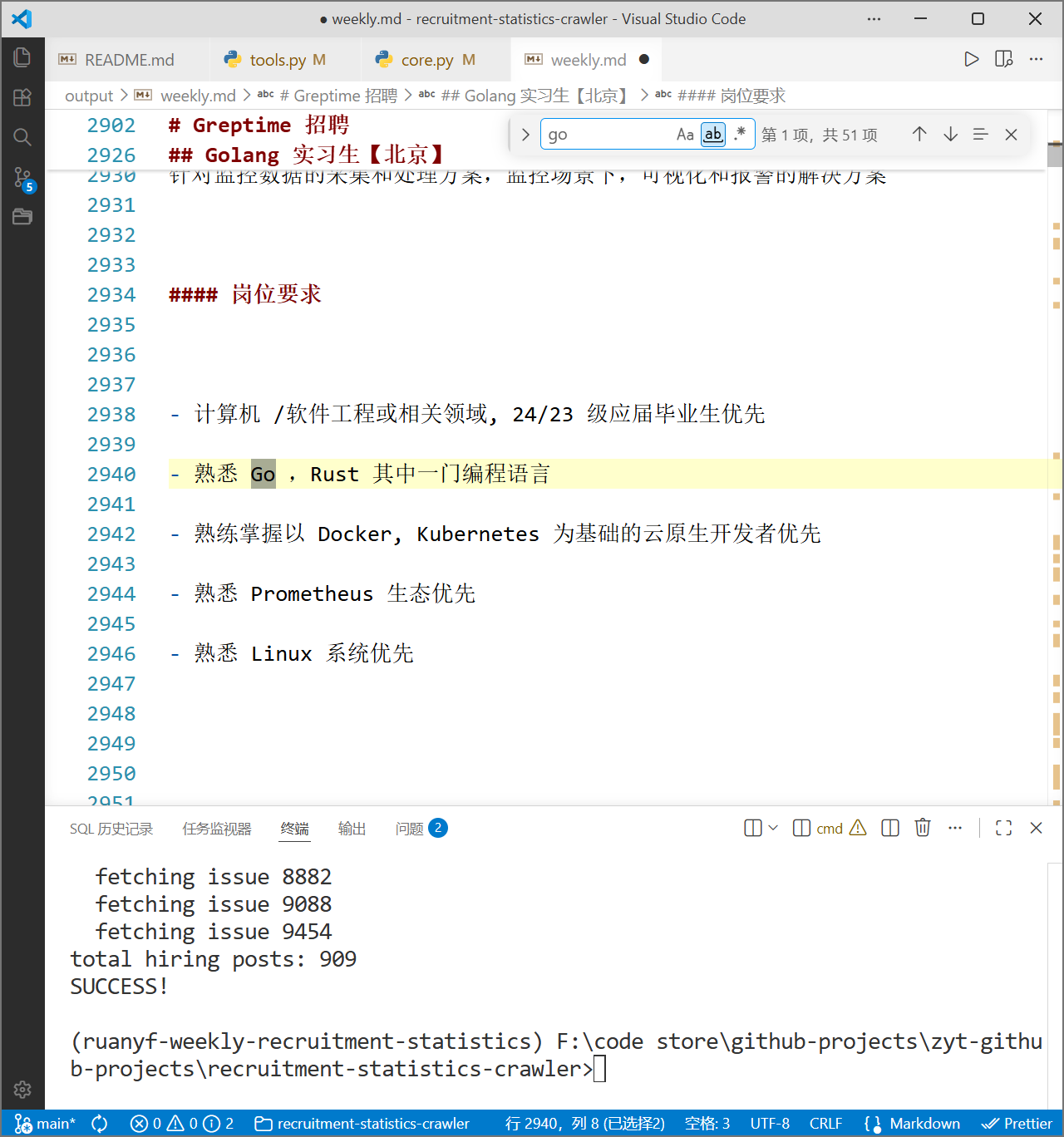Open the terminal views More Actions menu
Image resolution: width=1064 pixels, height=1137 pixels.
pyautogui.click(x=955, y=828)
